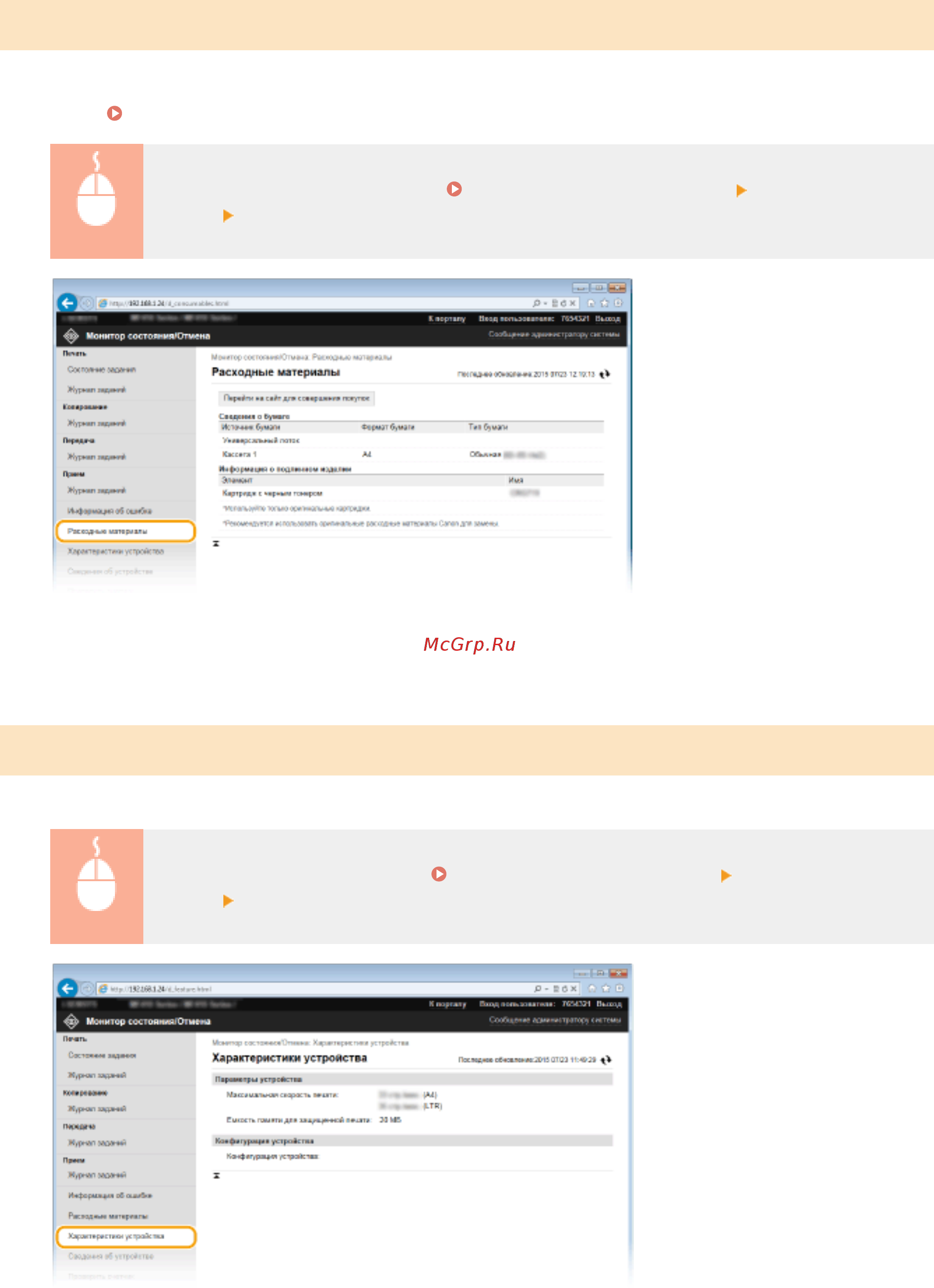Click scroll-to-top icon below Расходные материалы content
This screenshot has height=1288, width=934.
(216, 544)
